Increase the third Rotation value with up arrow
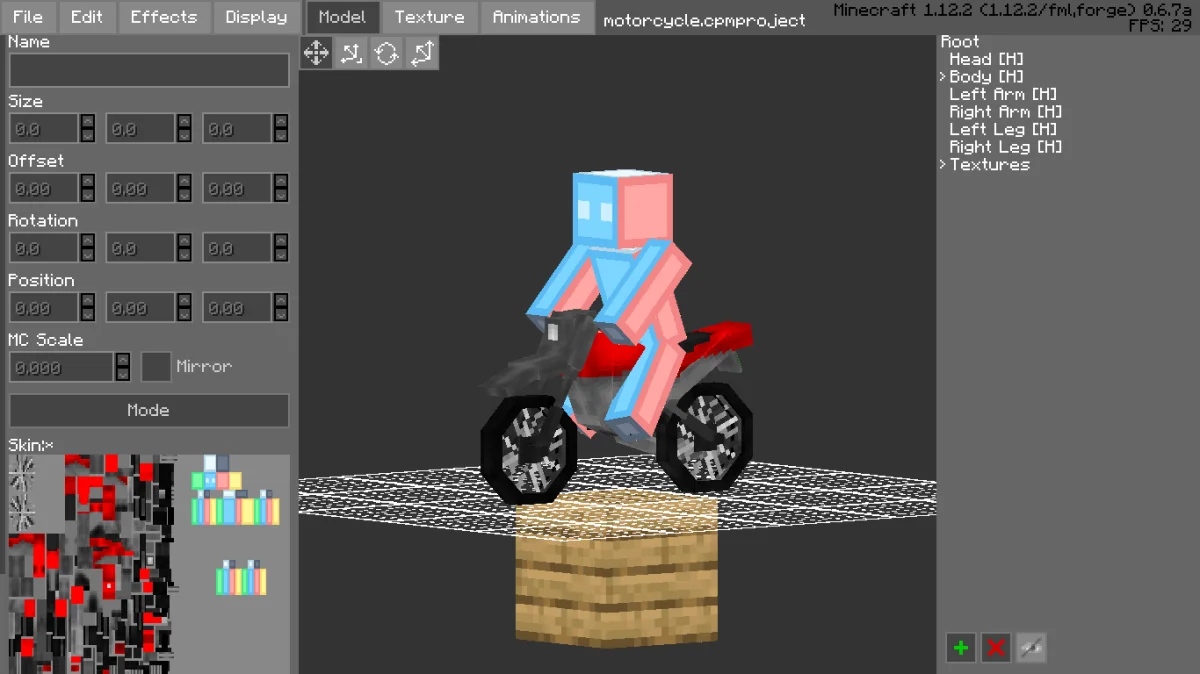The width and height of the screenshot is (1200, 674). tap(281, 241)
